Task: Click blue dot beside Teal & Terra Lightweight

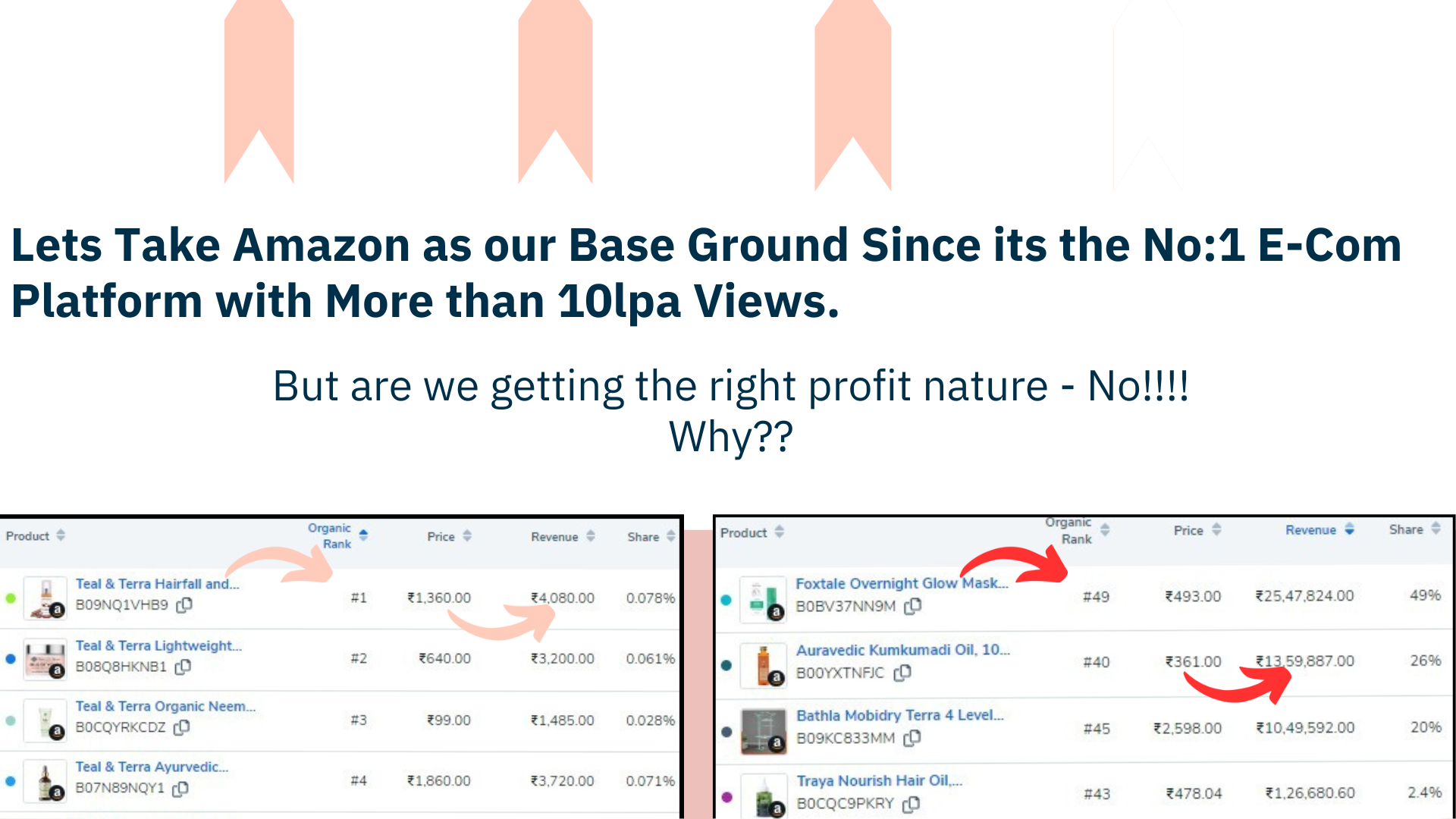Action: click(x=11, y=659)
